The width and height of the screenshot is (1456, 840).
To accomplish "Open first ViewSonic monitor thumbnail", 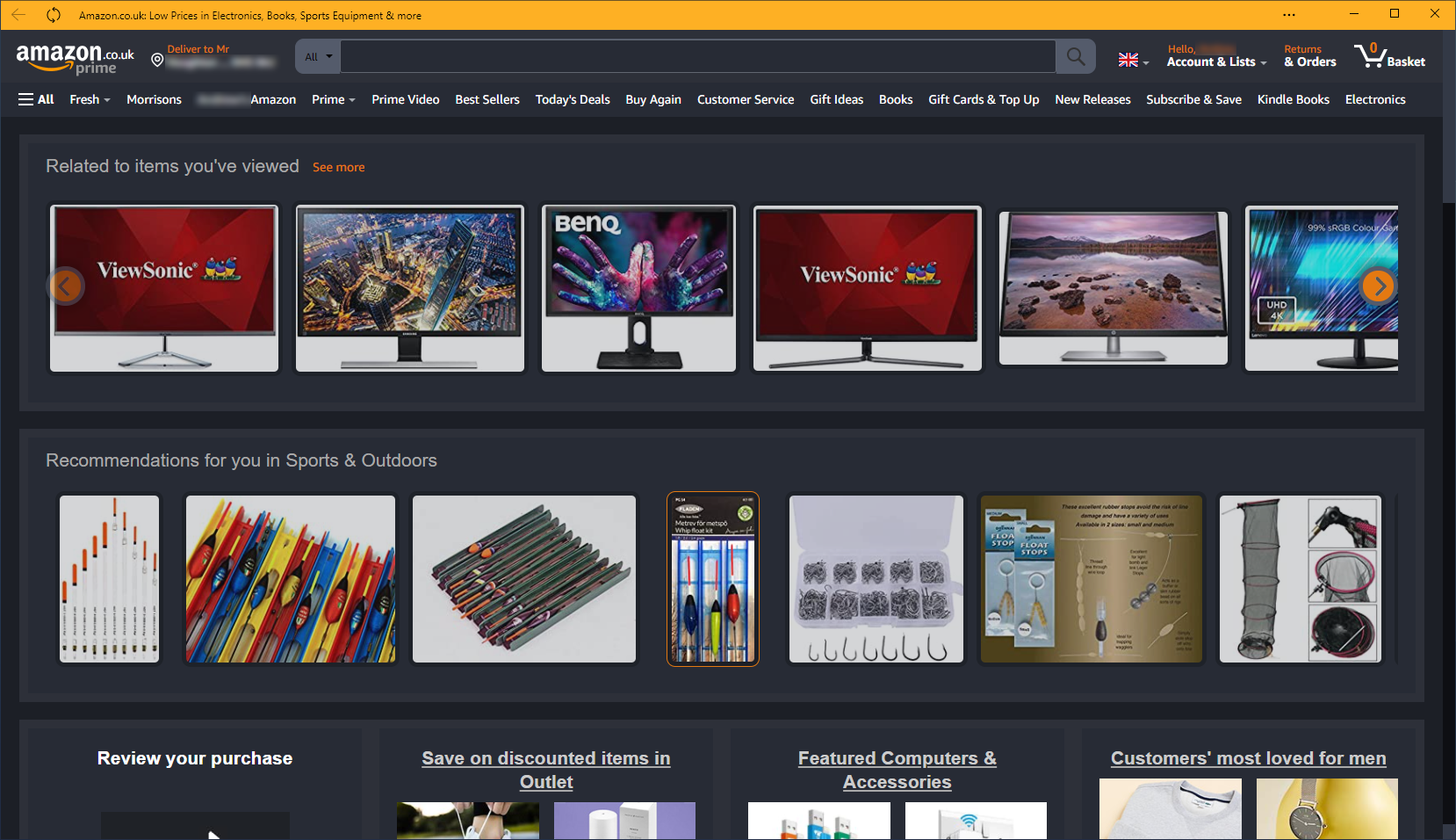I will point(164,288).
